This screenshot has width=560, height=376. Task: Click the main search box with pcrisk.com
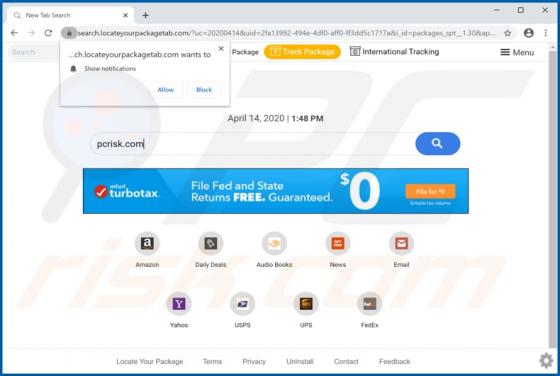pyautogui.click(x=252, y=144)
